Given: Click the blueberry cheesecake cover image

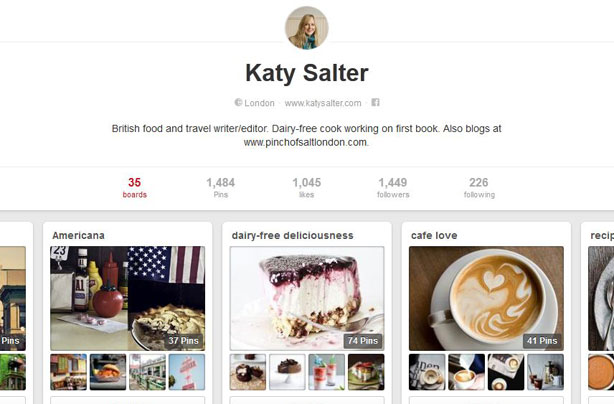Looking at the screenshot, I should click(x=307, y=298).
